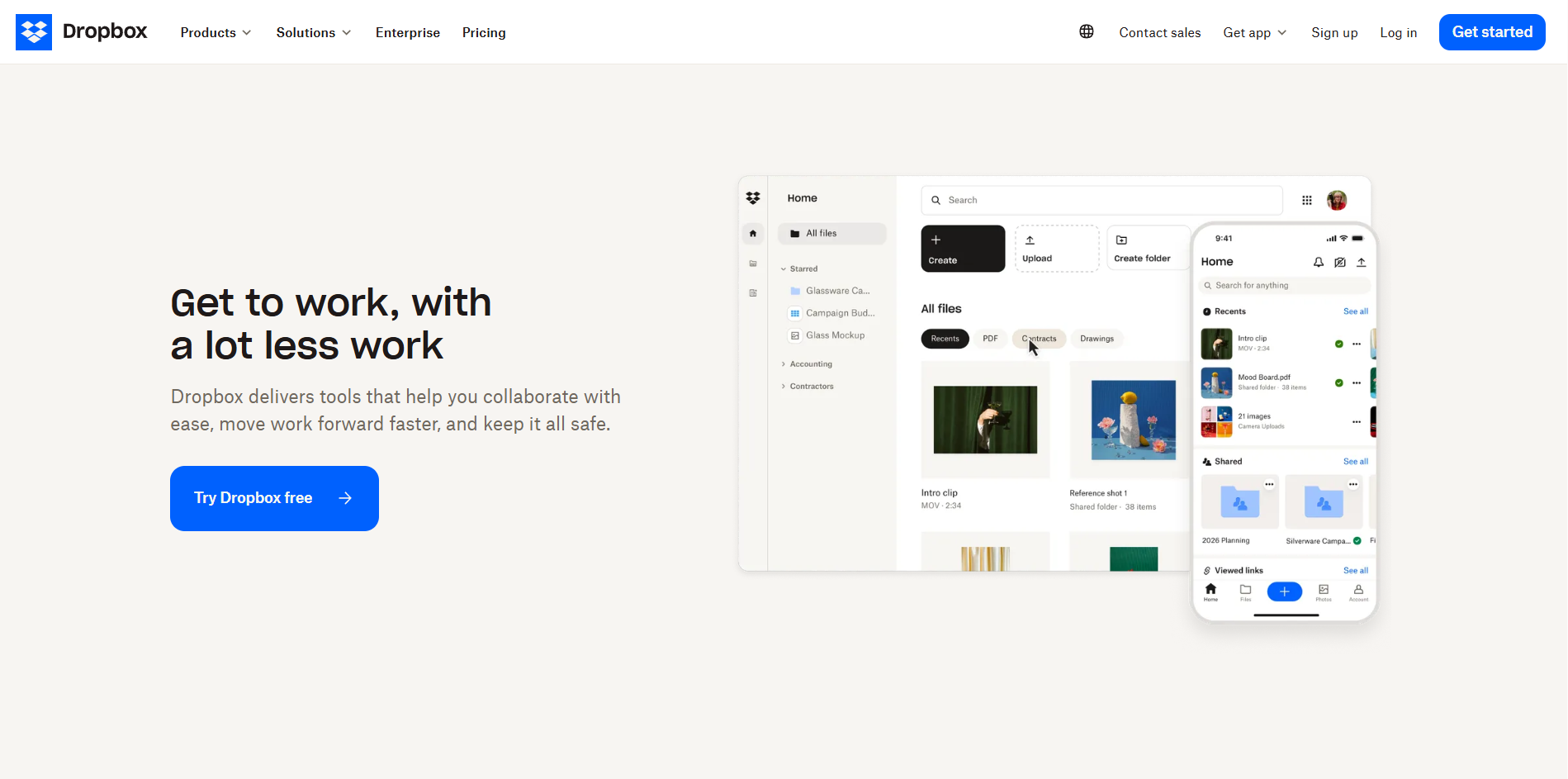
Task: Tap the Photos tab in phone bottom bar
Action: click(x=1324, y=591)
